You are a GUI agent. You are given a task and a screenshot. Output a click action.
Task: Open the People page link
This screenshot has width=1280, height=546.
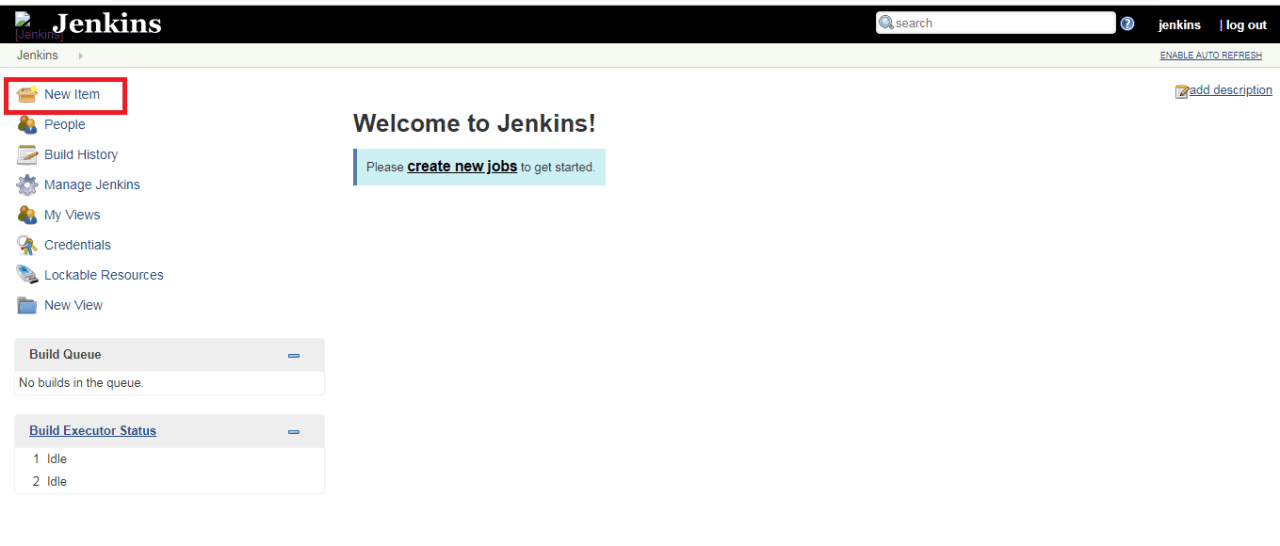(x=64, y=124)
